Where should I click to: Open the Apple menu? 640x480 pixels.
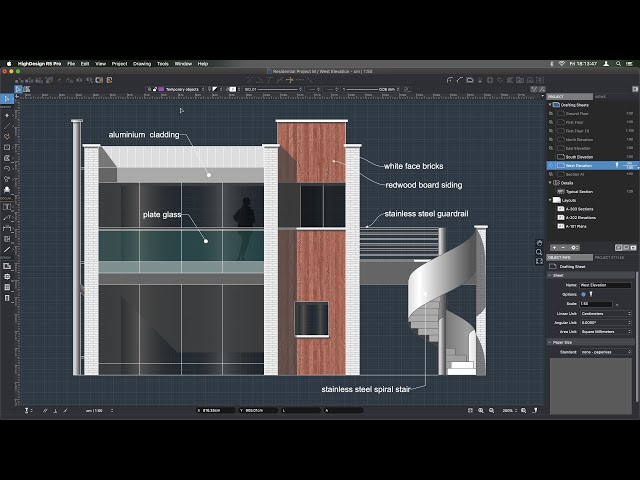click(x=9, y=64)
